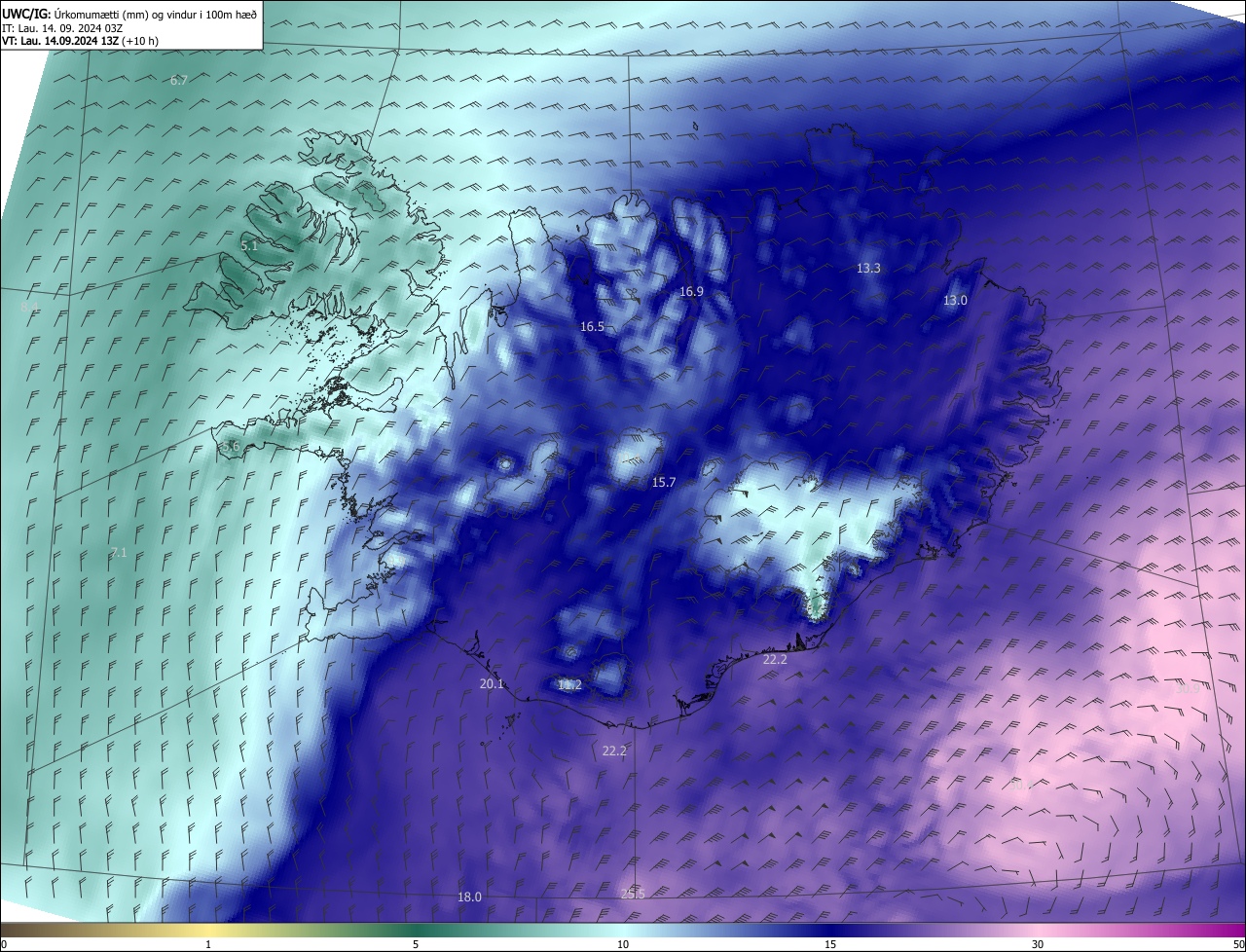Click the colour scale tick label 30
The width and height of the screenshot is (1246, 952).
(x=1038, y=944)
